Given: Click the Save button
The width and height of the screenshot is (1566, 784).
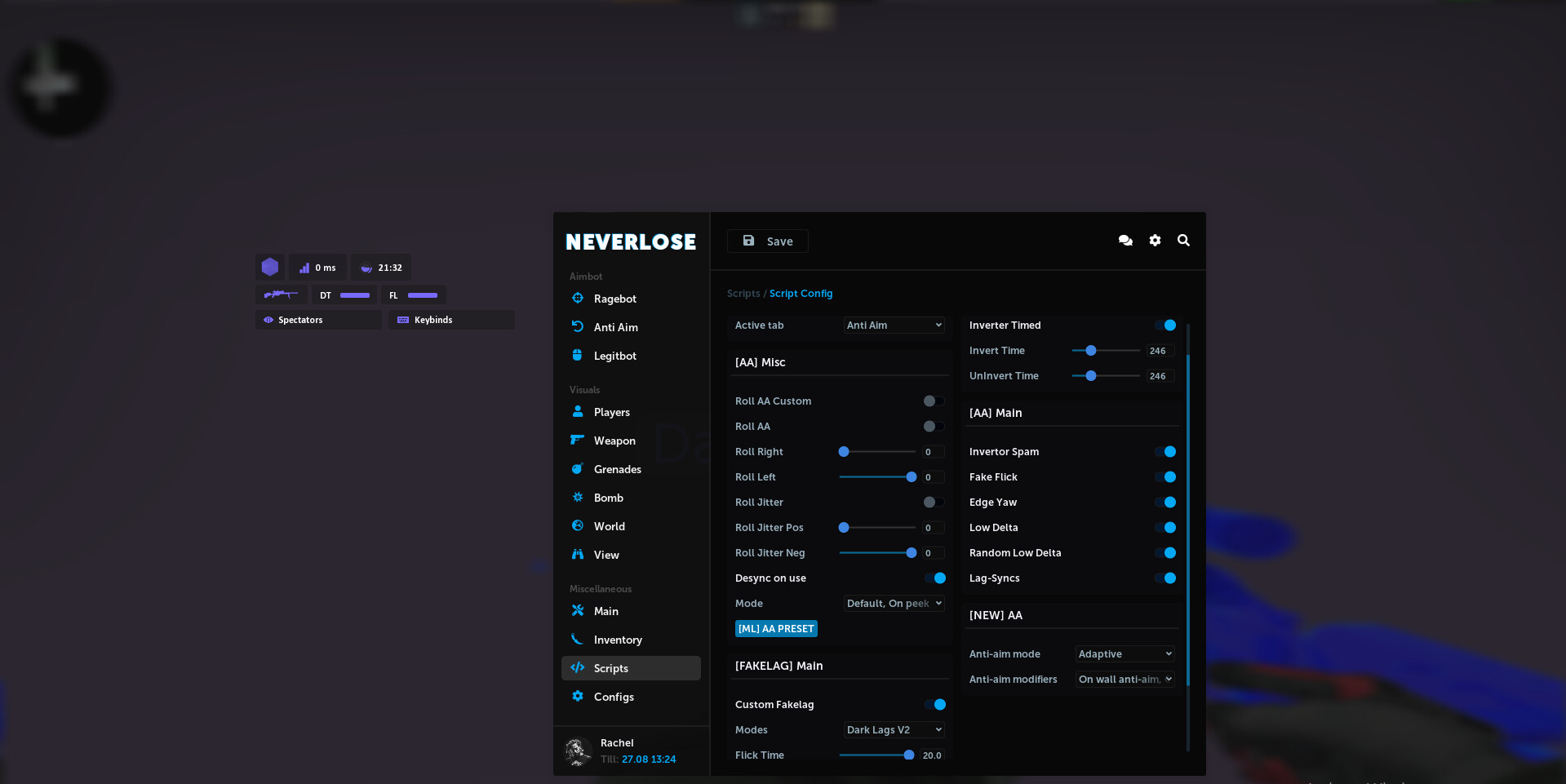Looking at the screenshot, I should [x=767, y=241].
